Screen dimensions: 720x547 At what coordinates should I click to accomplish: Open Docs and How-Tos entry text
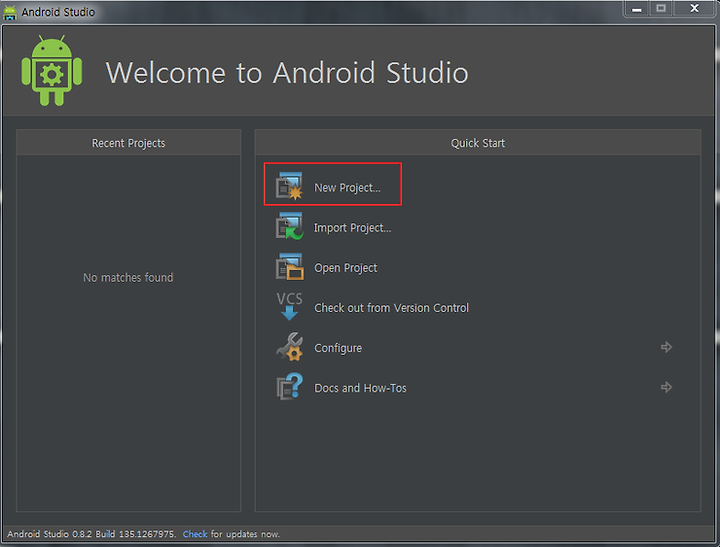click(360, 388)
